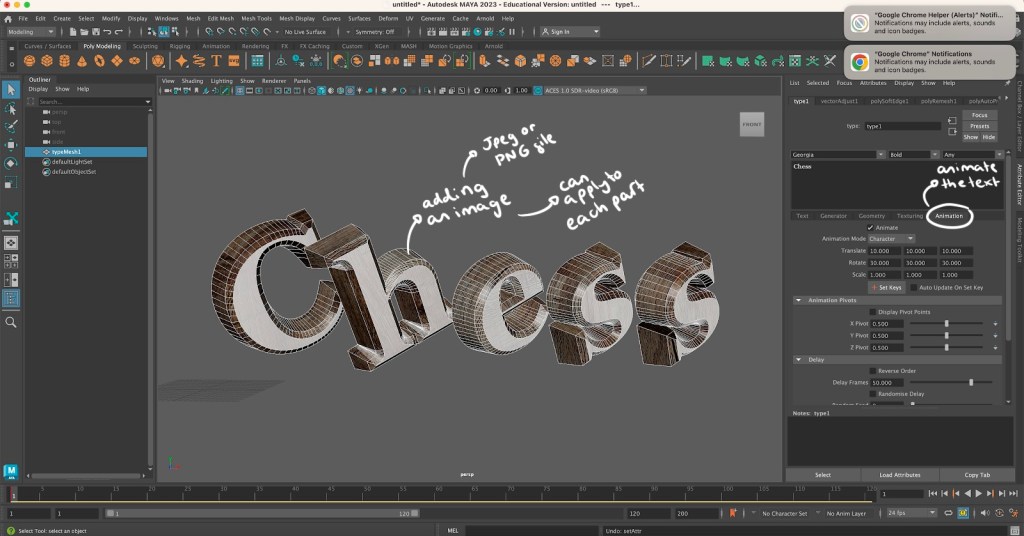Open the Mesh Tools menu
The width and height of the screenshot is (1024, 536).
tap(256, 18)
